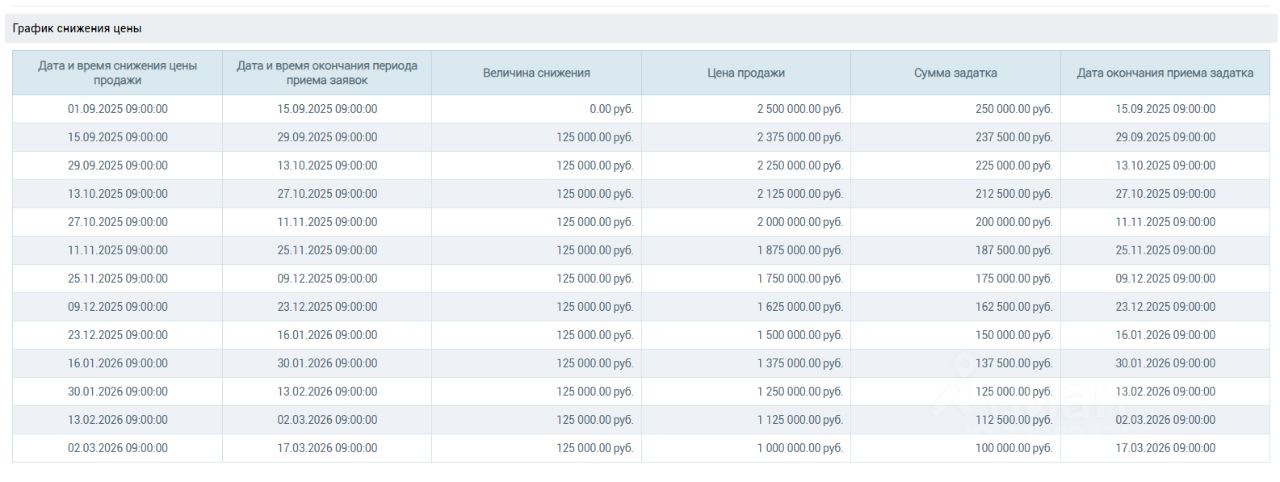Screen dimensions: 1280x482
Task: Click 15.09.2025 09:00:00 in the price-drop date column
Action: pos(118,137)
